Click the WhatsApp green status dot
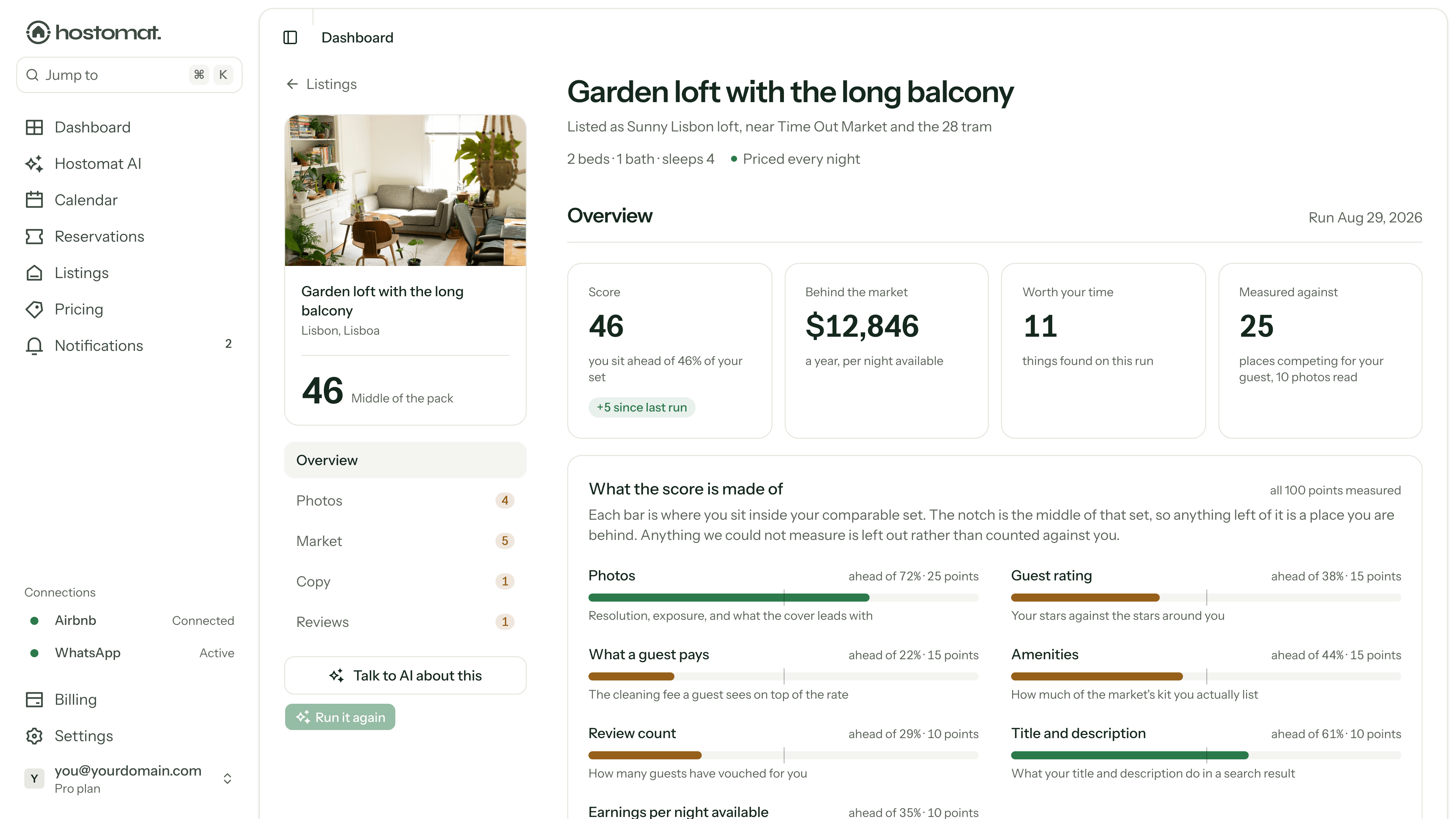The width and height of the screenshot is (1456, 819). (x=34, y=653)
